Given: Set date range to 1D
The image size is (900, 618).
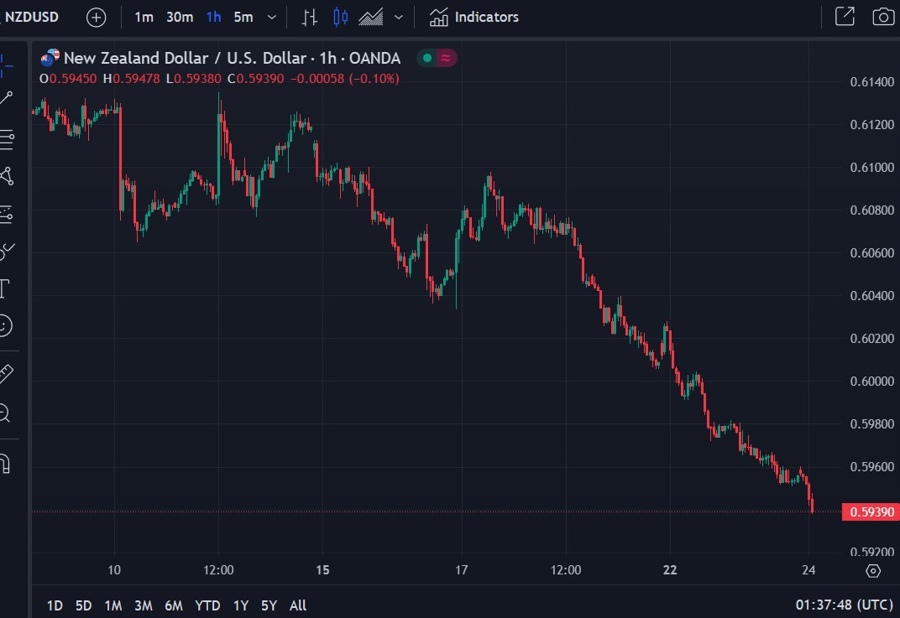Looking at the screenshot, I should [x=55, y=605].
